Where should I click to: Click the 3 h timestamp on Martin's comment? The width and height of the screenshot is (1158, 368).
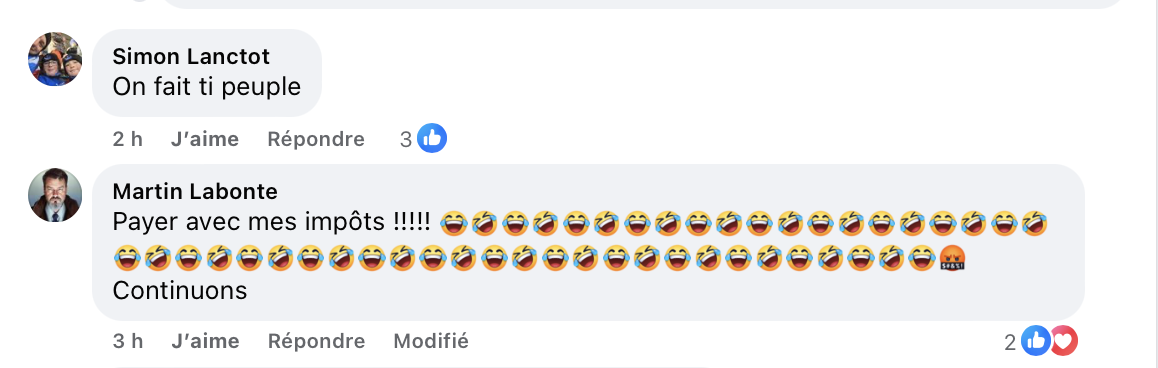(128, 341)
